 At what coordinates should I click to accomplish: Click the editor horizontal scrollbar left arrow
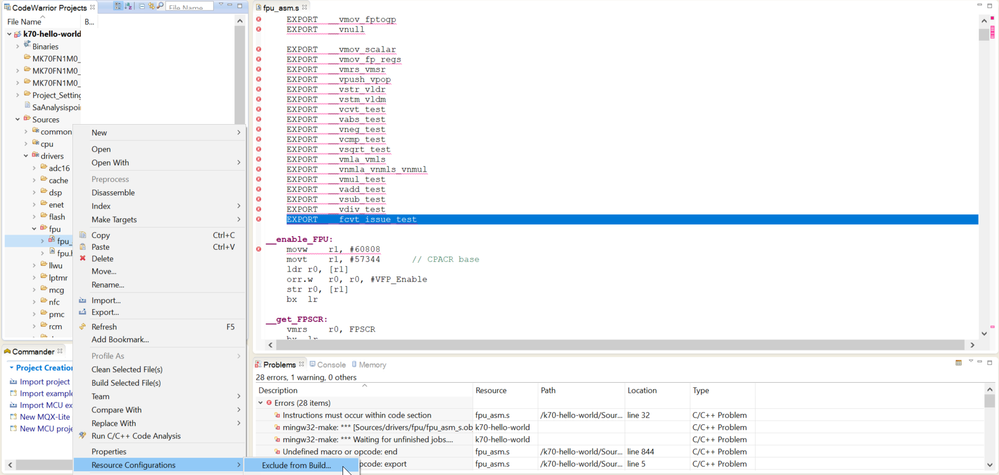(270, 344)
